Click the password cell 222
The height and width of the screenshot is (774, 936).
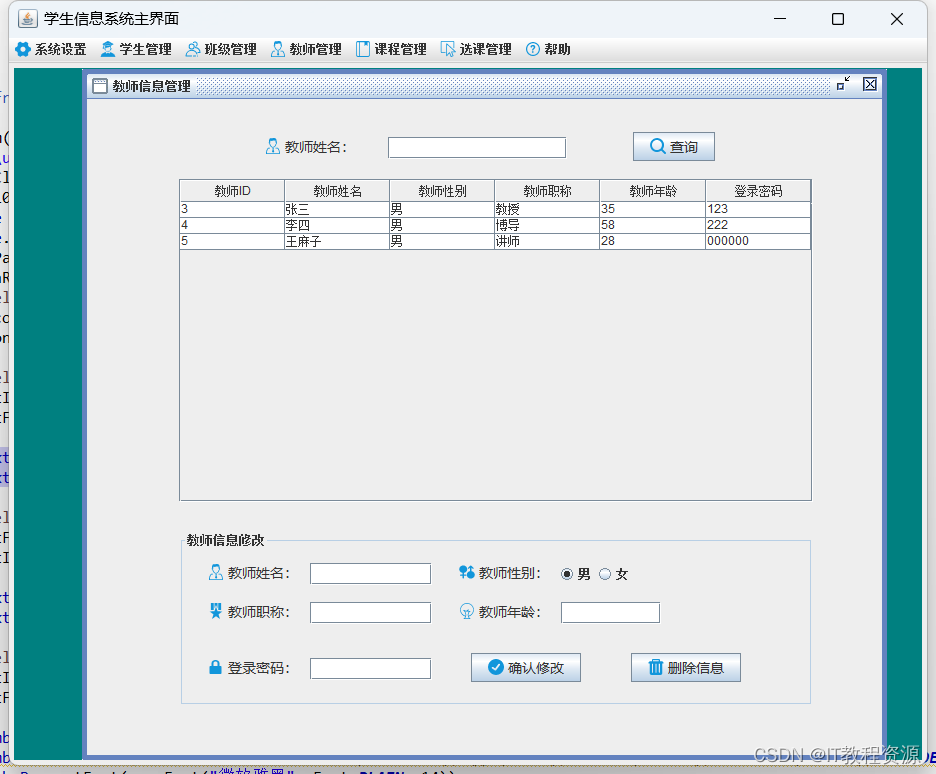(x=758, y=225)
